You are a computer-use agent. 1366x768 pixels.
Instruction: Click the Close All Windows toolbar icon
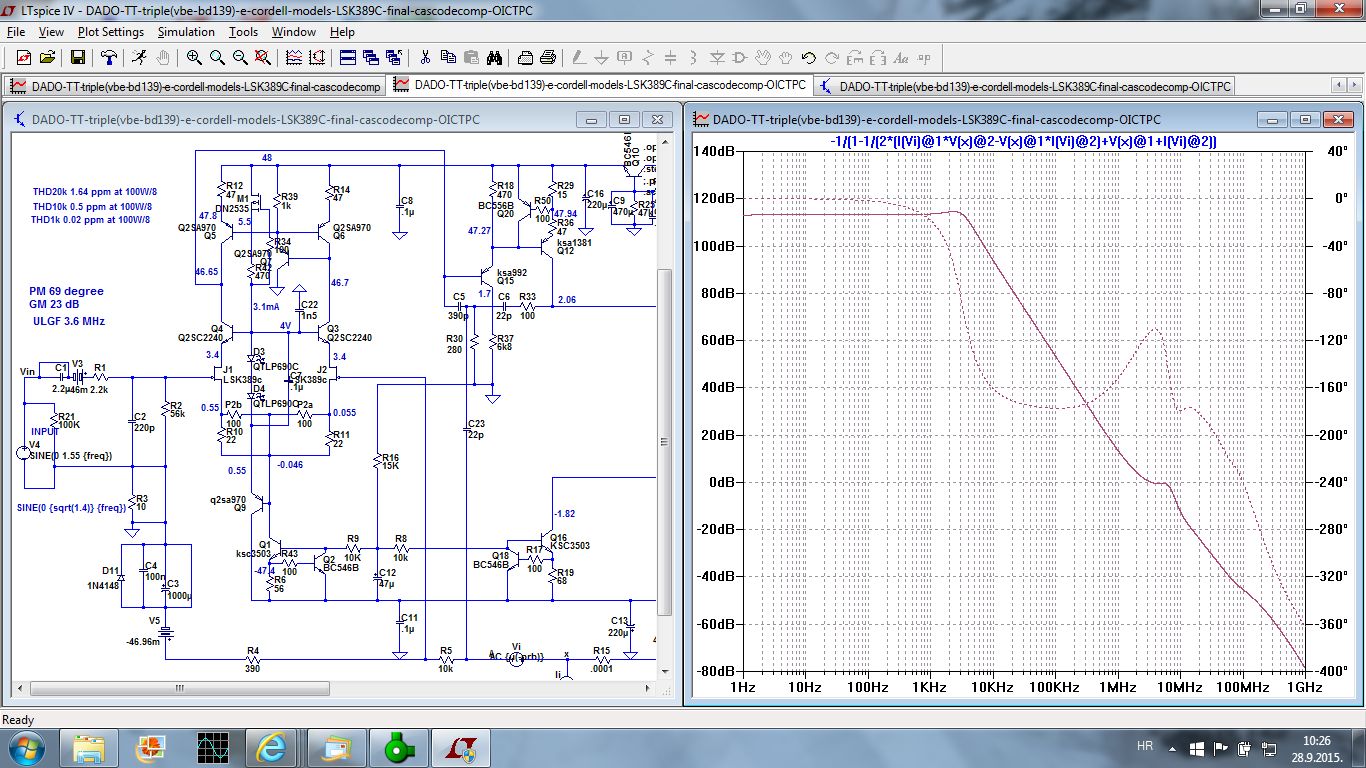tap(393, 58)
